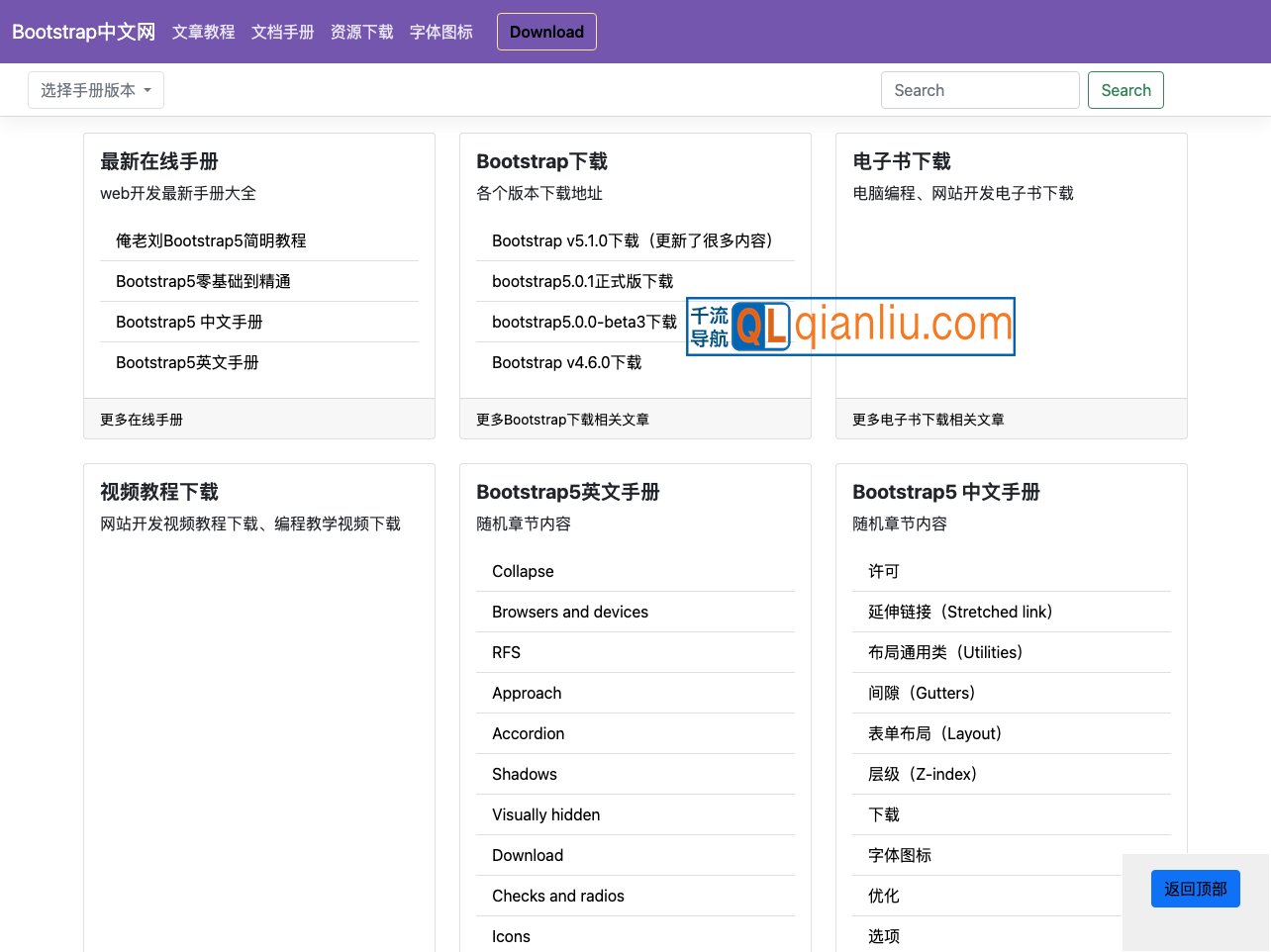Click the Bootstrap中文网 site logo
Screen dimensions: 1271x952
tap(83, 31)
